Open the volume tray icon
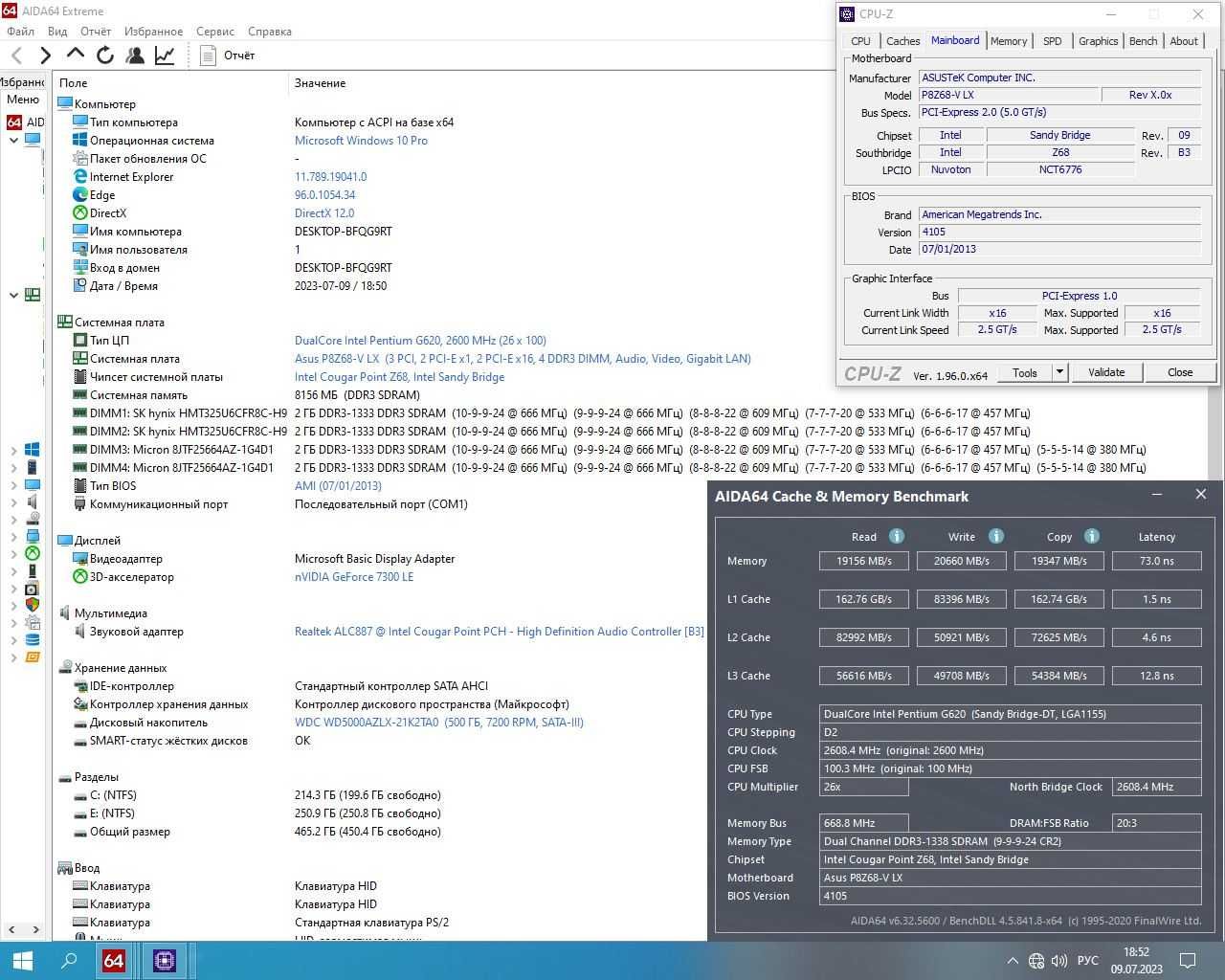 pos(1060,961)
